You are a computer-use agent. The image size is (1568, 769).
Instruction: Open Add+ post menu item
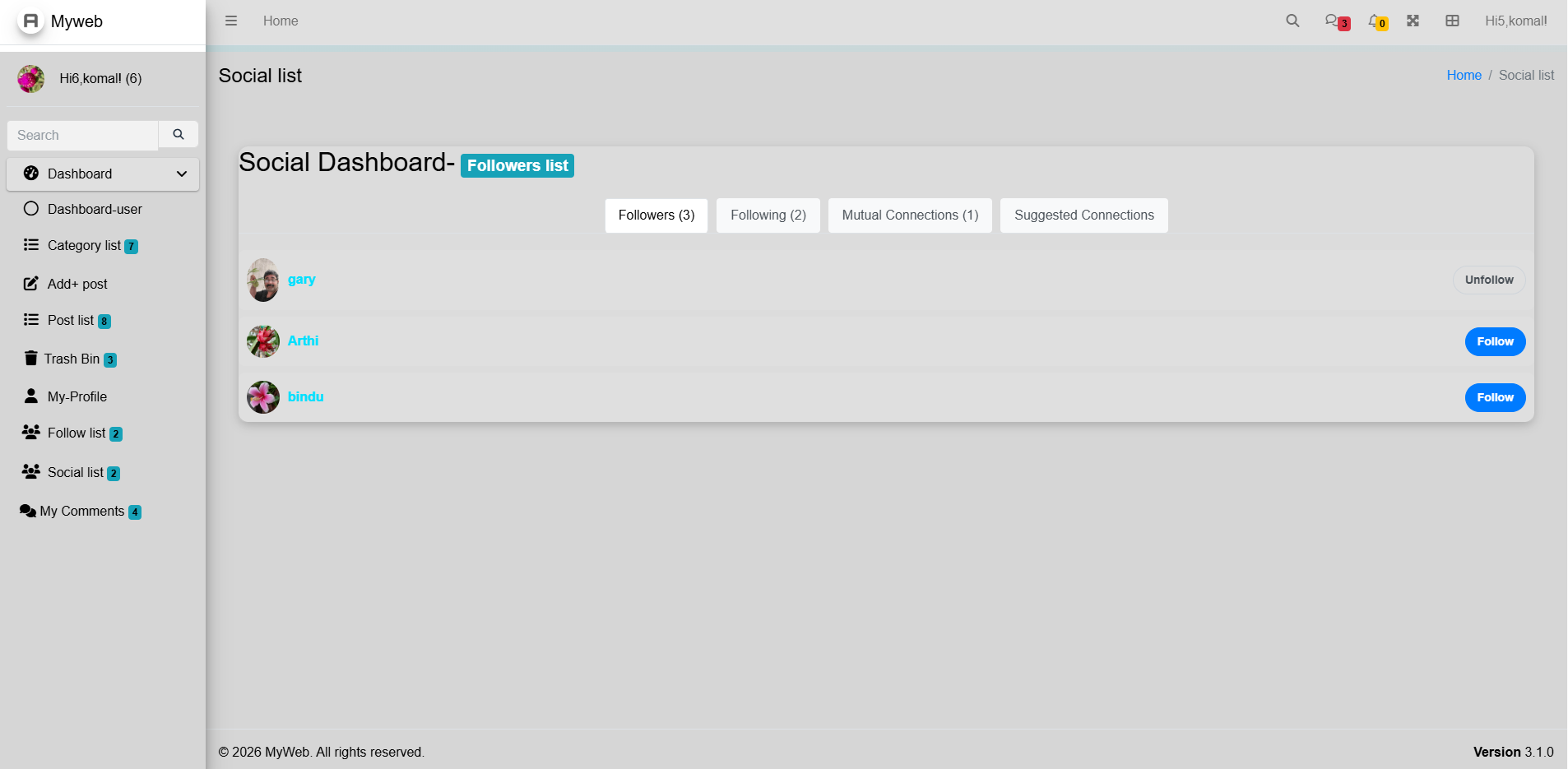[103, 284]
